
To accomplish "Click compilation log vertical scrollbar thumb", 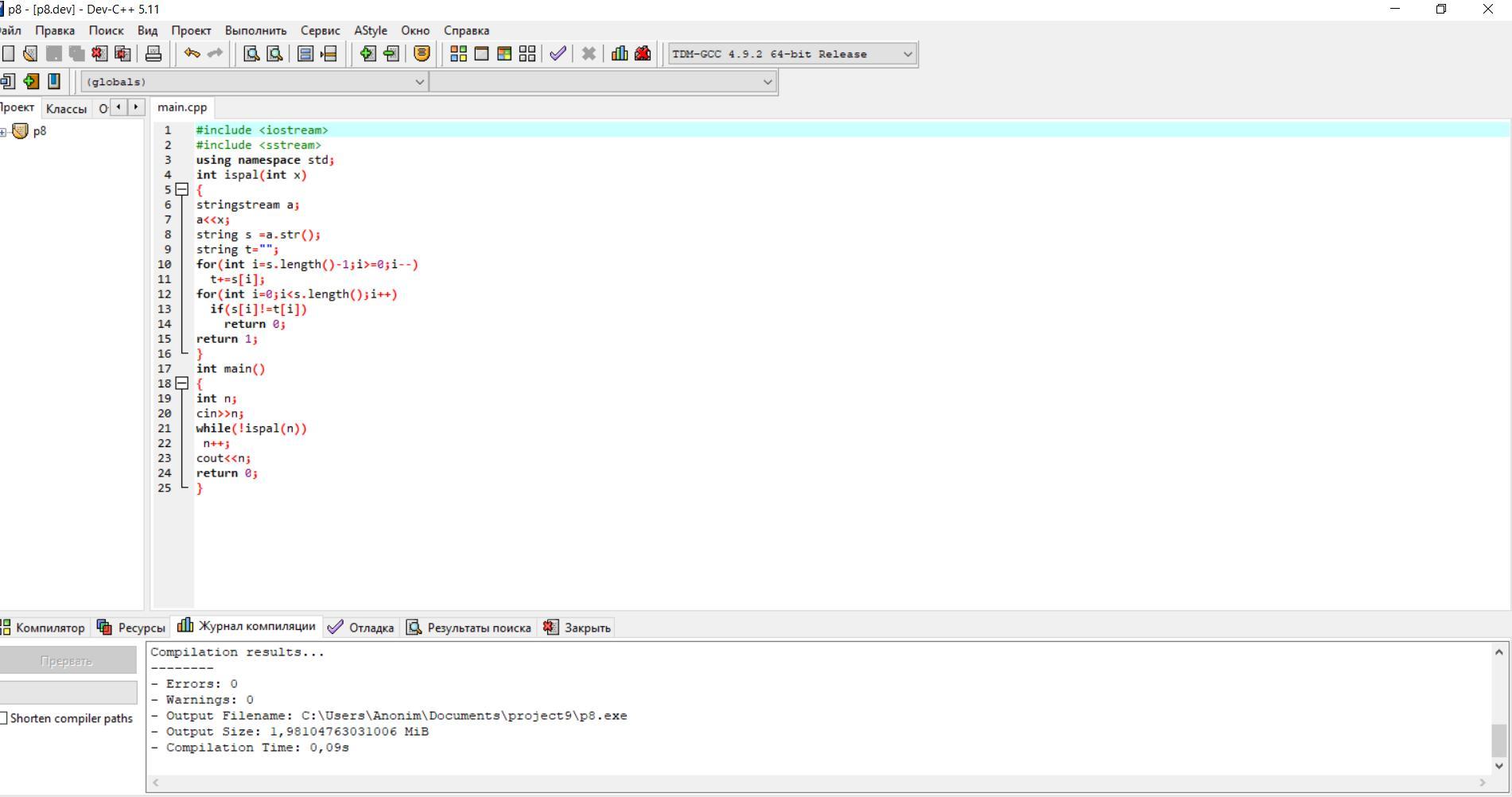I will point(1499,741).
